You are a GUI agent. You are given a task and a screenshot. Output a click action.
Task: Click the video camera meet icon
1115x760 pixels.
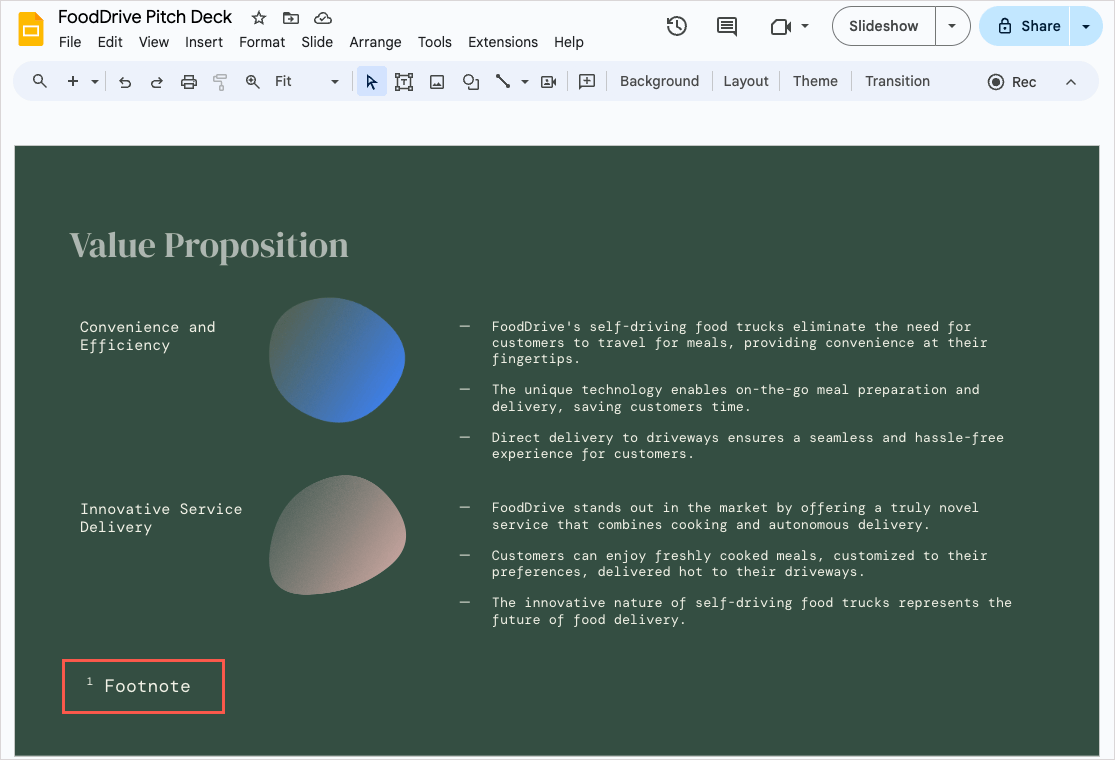tap(781, 26)
